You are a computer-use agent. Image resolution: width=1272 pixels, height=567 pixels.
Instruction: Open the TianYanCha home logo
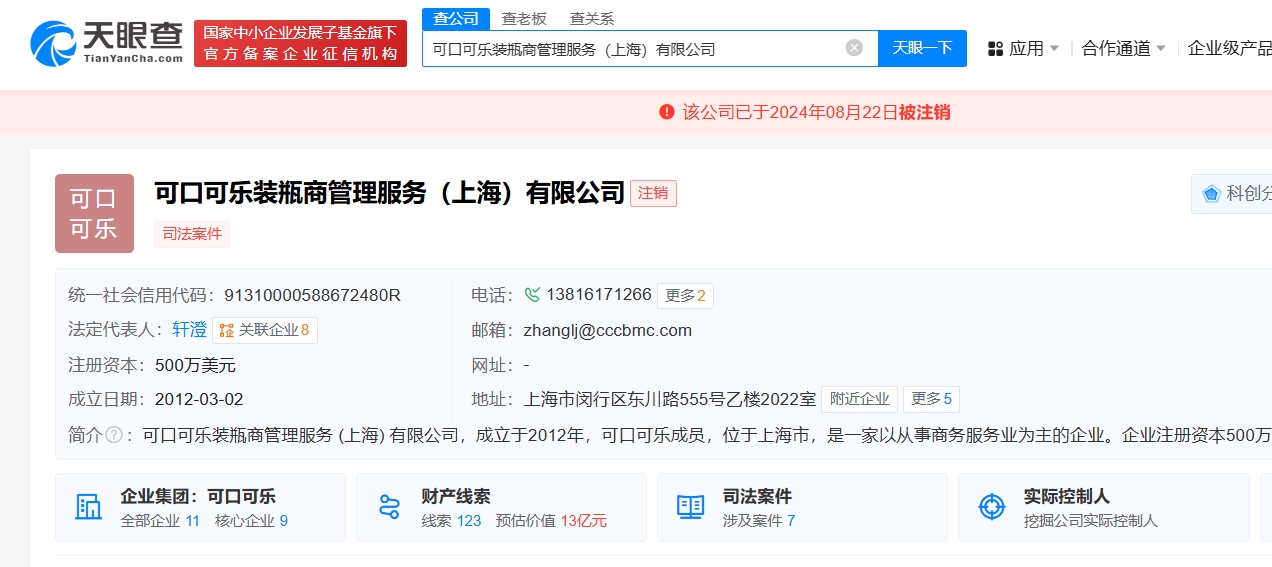[106, 43]
